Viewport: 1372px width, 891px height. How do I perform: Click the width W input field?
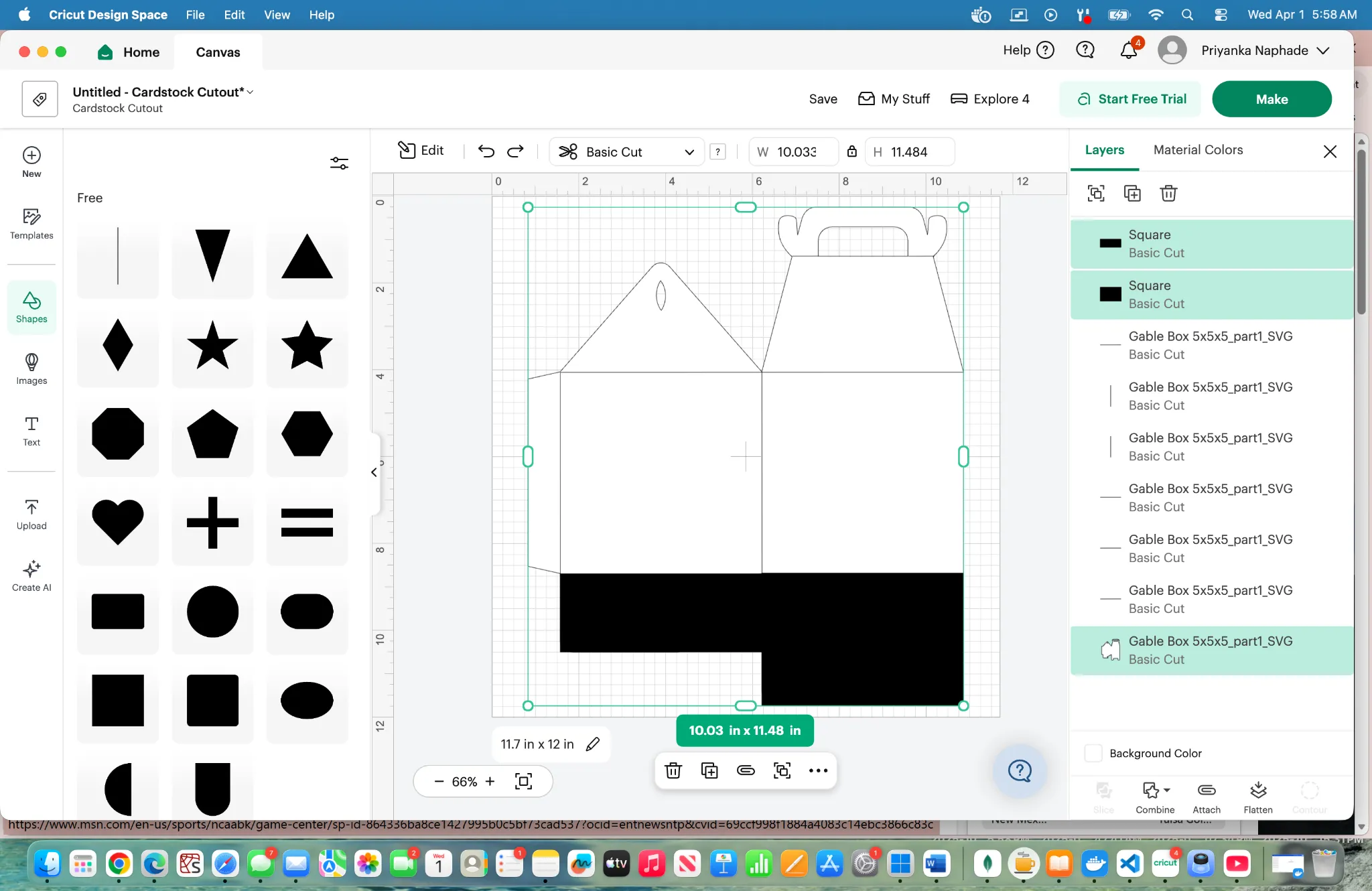[x=795, y=151]
